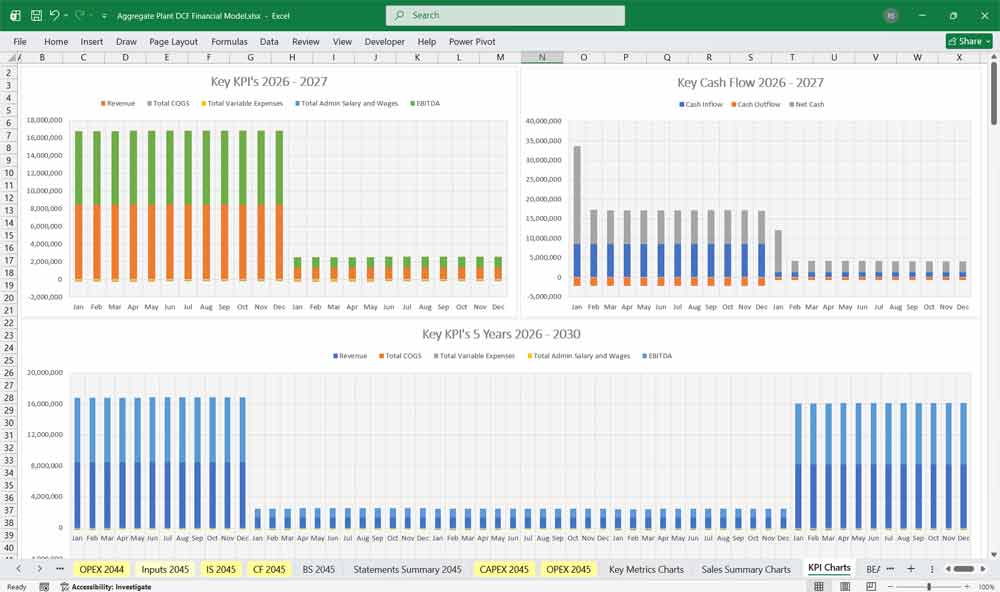Select column T header
The width and height of the screenshot is (1000, 592).
coord(792,57)
